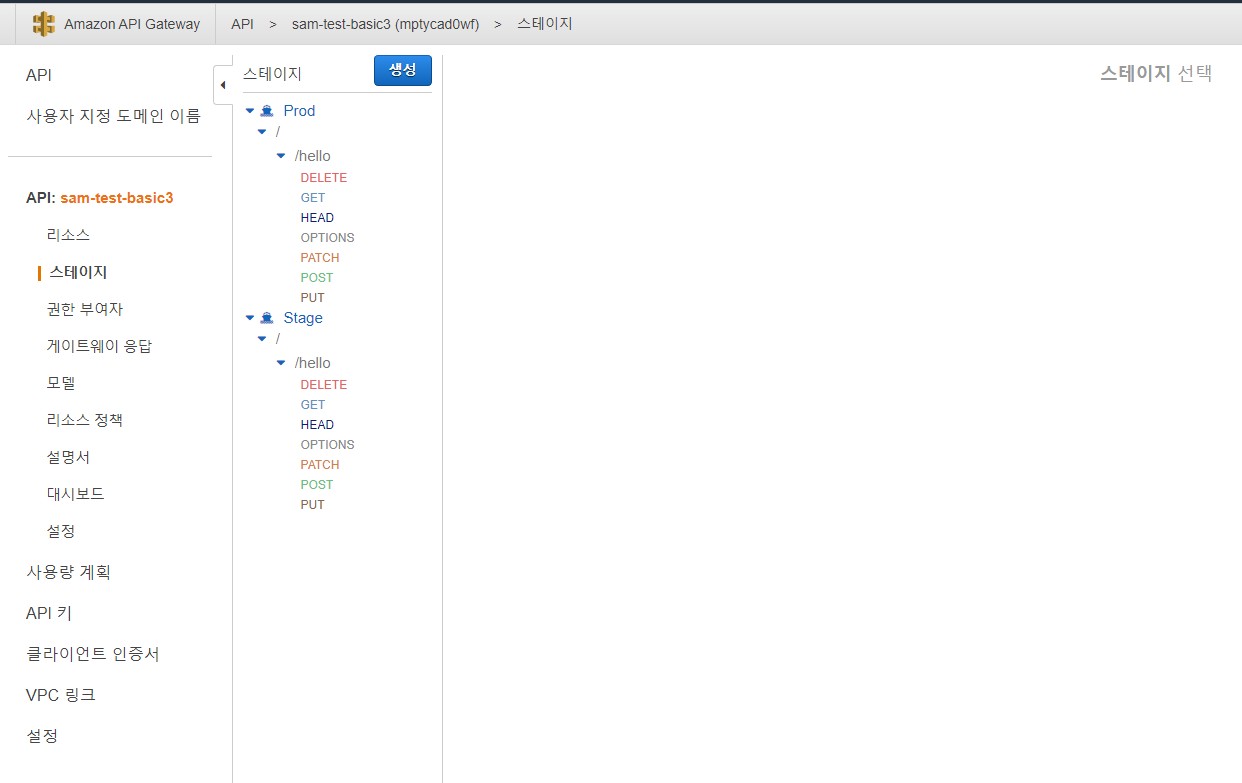Select POST method under Prod

(317, 278)
